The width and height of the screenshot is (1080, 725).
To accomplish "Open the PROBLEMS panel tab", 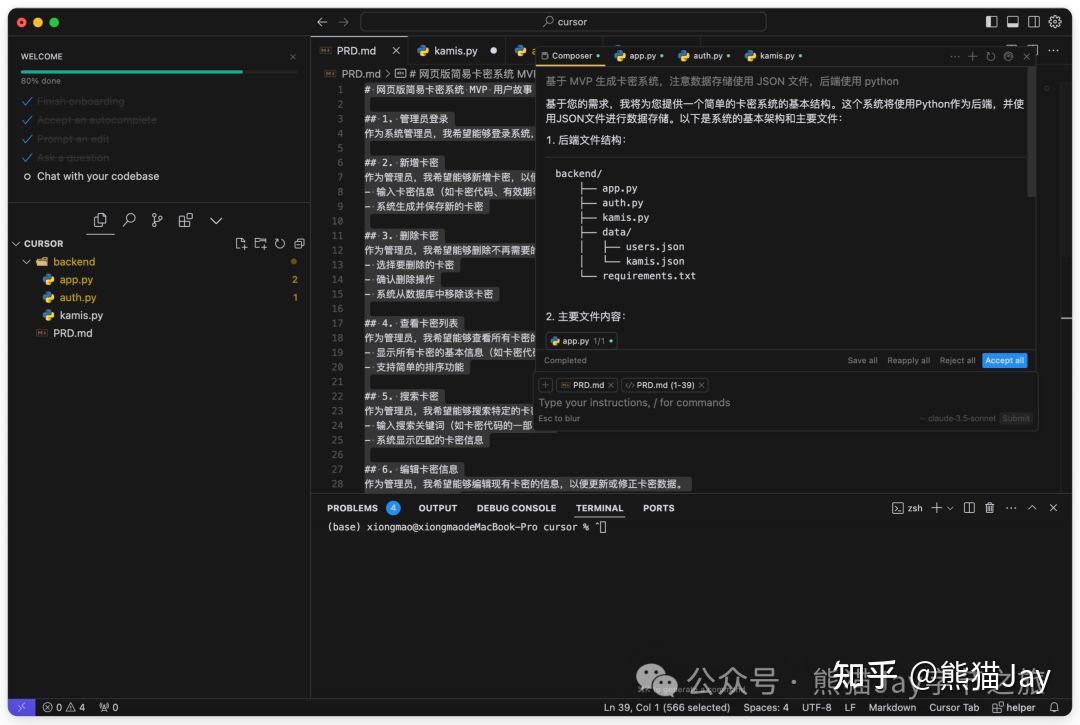I will (x=353, y=508).
